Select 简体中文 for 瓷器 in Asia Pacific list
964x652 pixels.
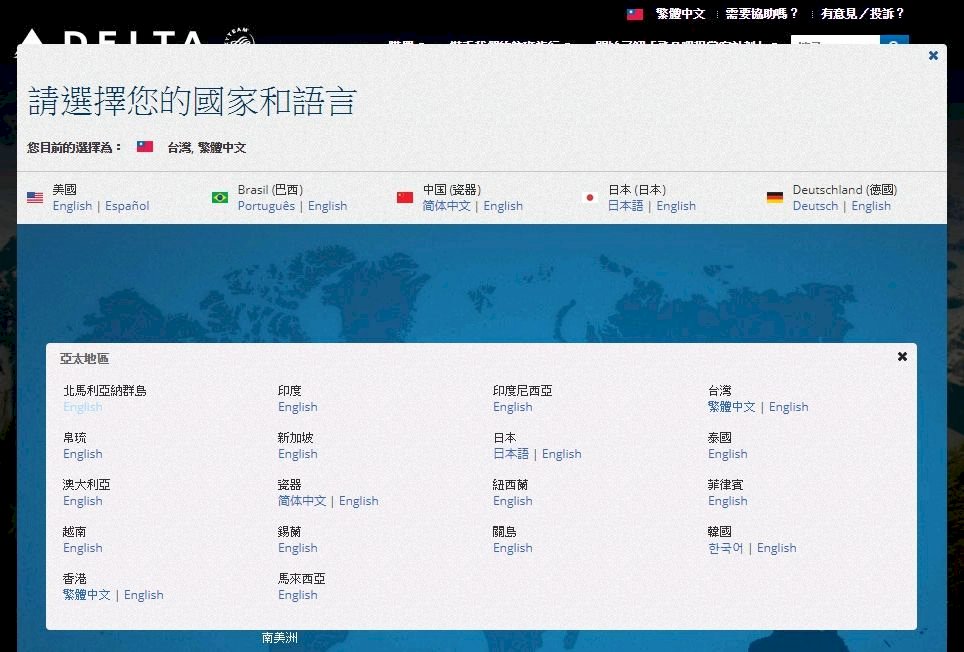(x=302, y=501)
